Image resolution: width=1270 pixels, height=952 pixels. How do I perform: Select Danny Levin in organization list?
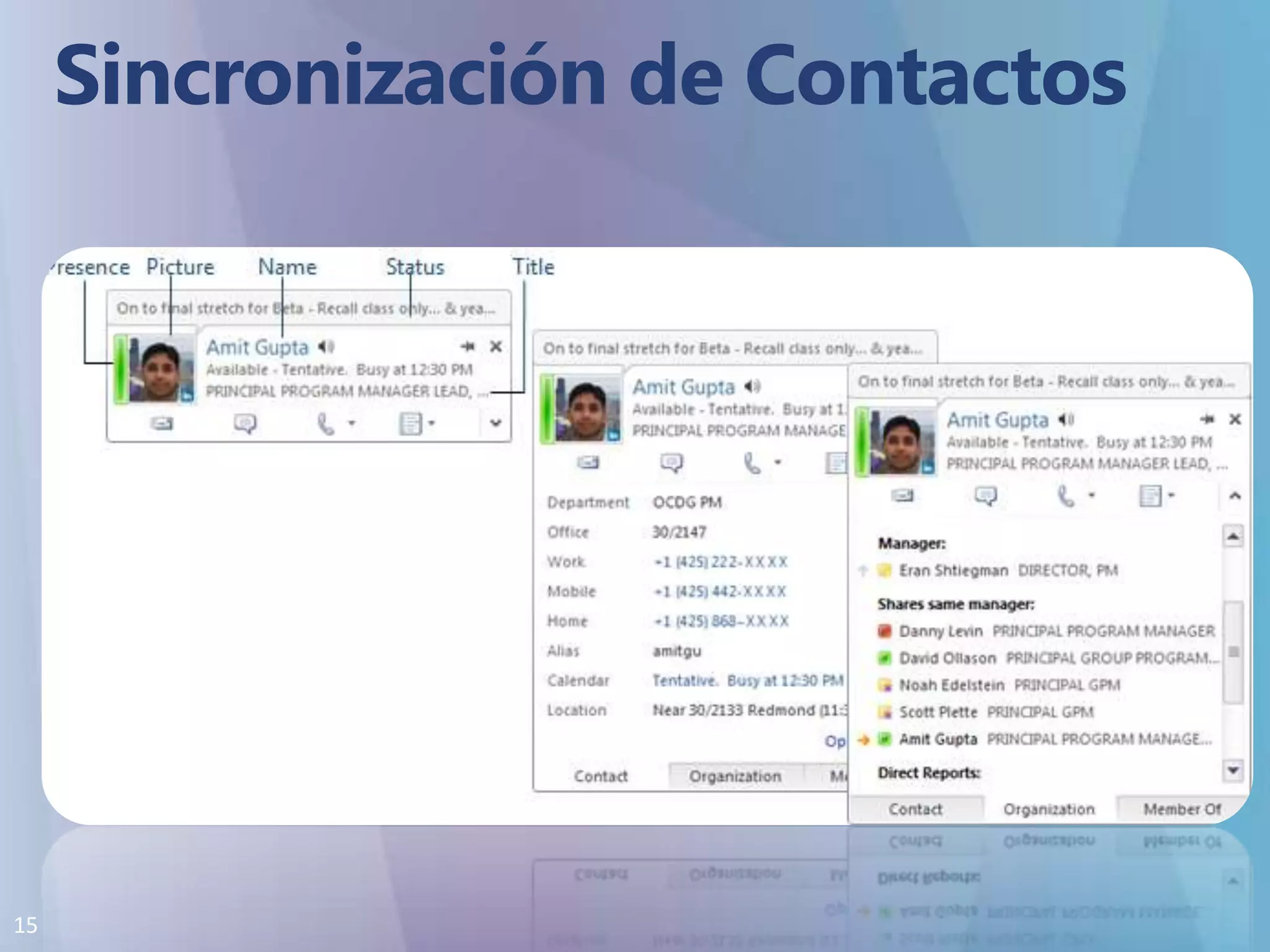pos(1047,631)
